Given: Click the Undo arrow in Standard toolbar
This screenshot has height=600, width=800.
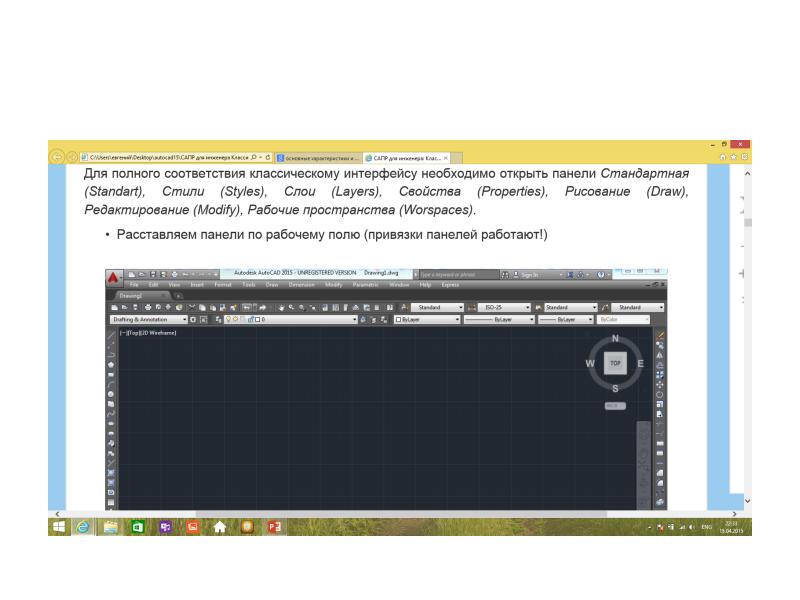Looking at the screenshot, I should point(247,307).
